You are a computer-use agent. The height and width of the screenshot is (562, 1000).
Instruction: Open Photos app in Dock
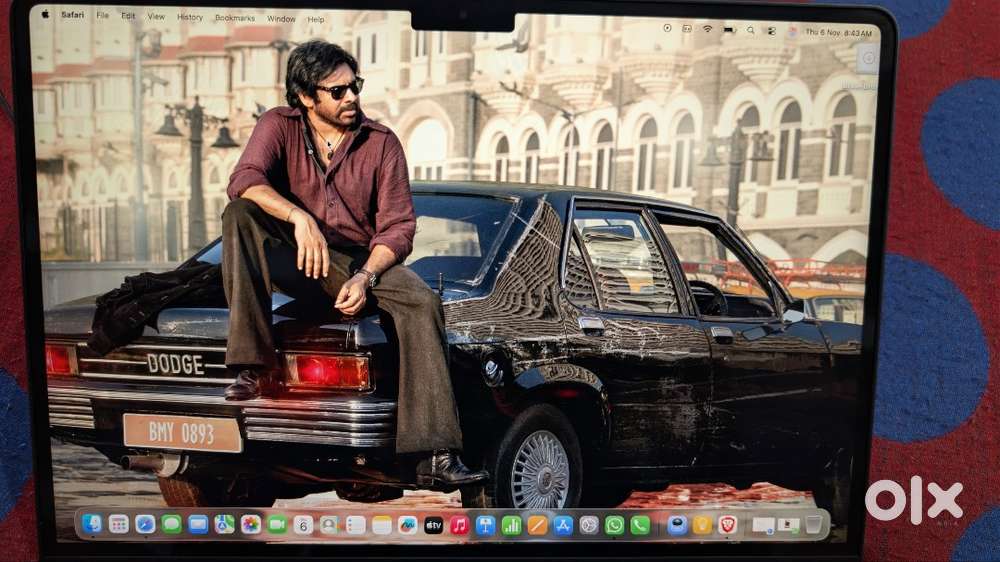[250, 524]
